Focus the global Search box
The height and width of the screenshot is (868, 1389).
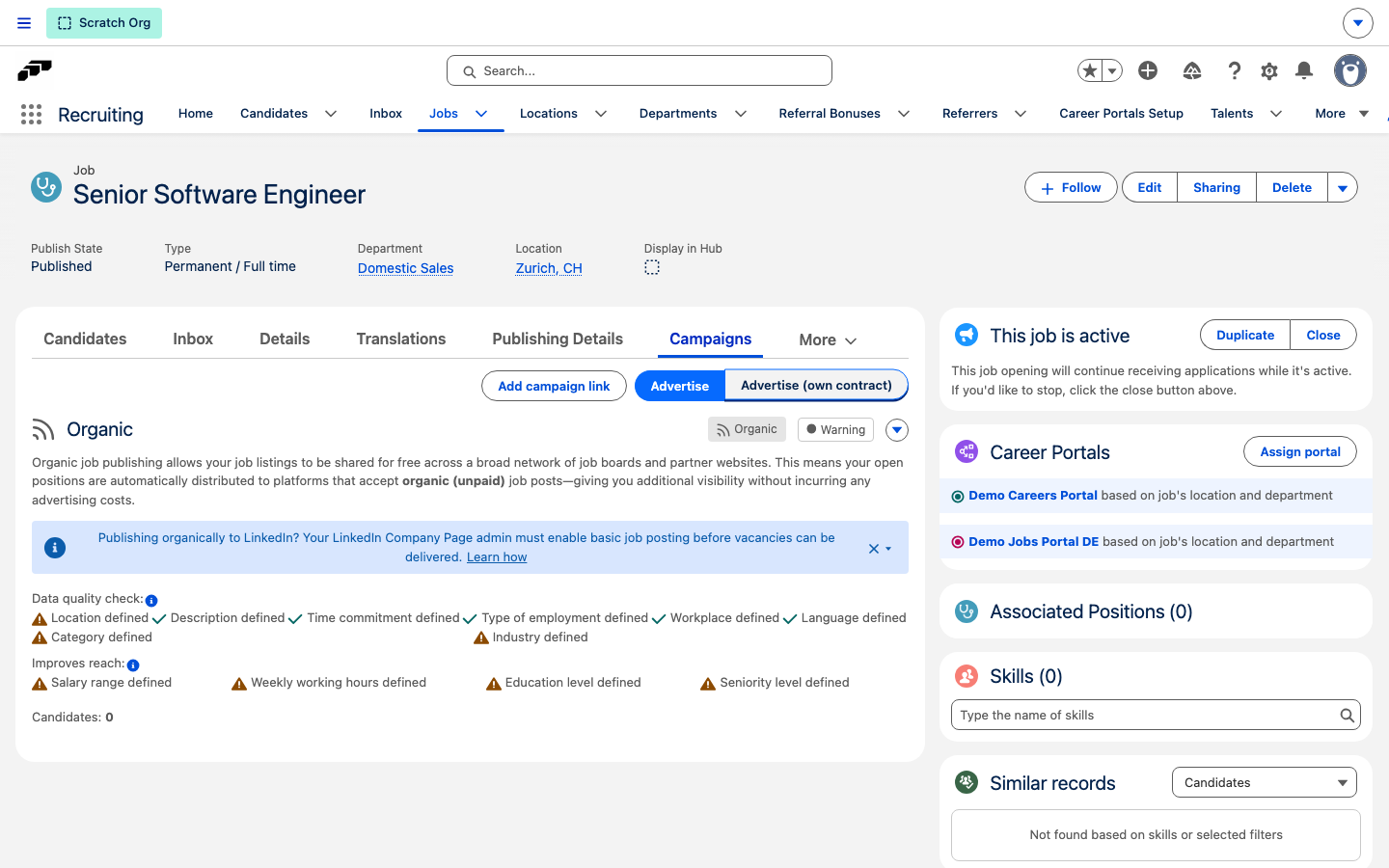[x=640, y=70]
